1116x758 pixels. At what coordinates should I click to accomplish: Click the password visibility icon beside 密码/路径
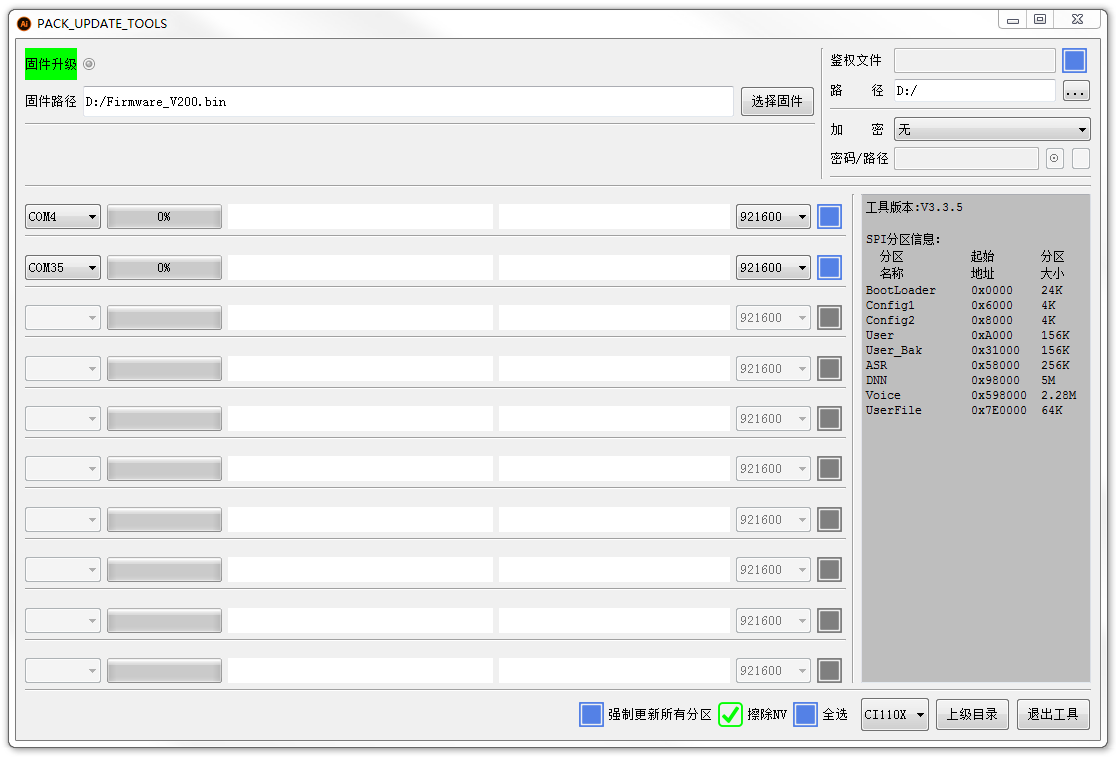pos(1054,158)
